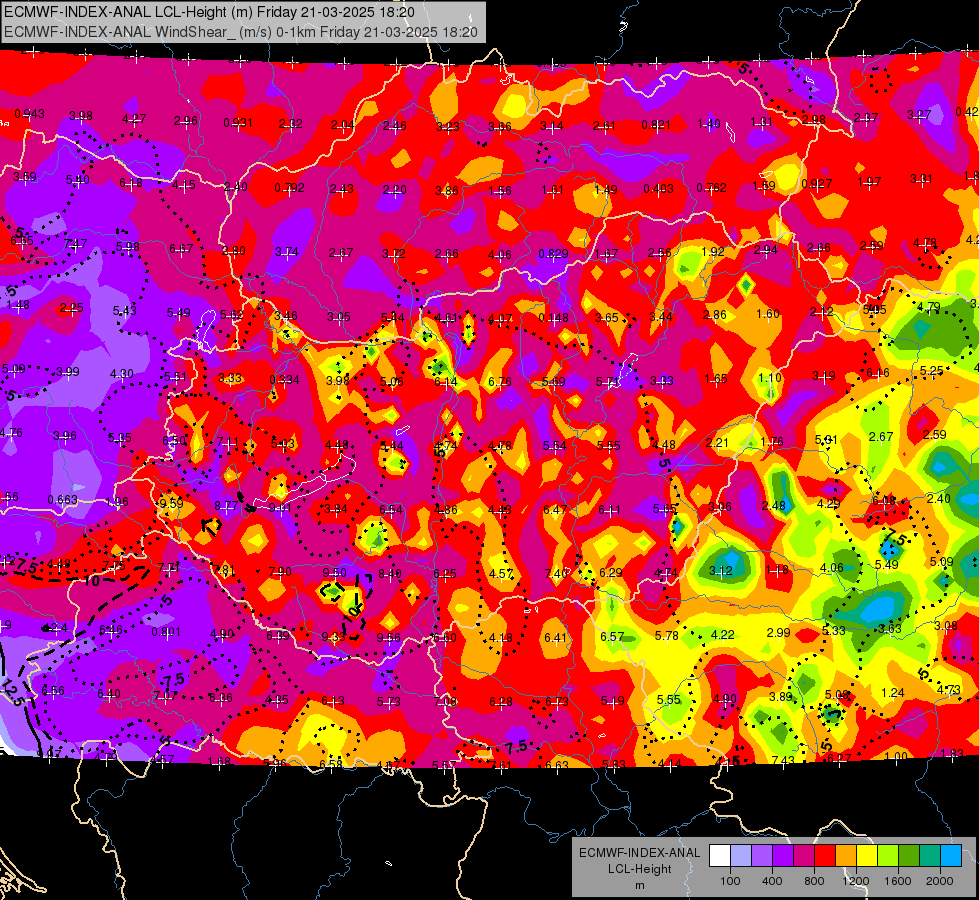Image resolution: width=979 pixels, height=900 pixels.
Task: Click the wind shear value 9.50
Action: 334,573
